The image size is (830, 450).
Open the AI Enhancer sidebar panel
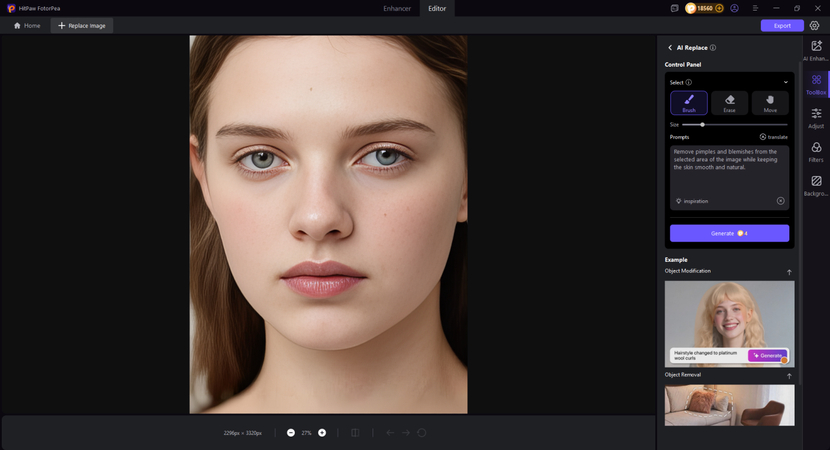click(x=816, y=51)
